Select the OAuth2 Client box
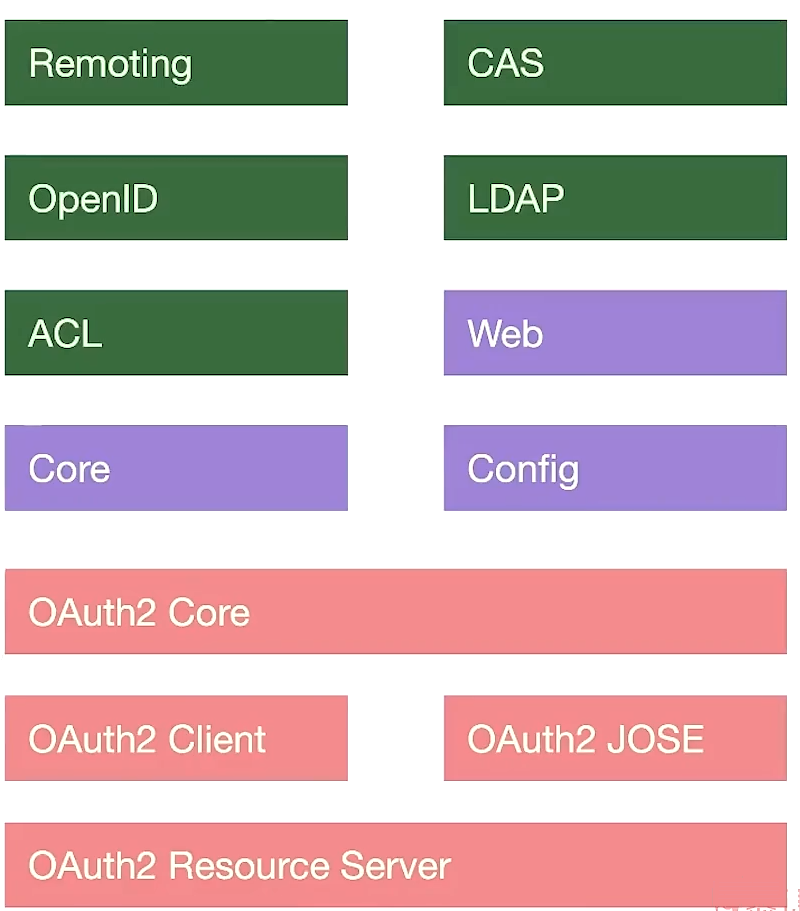The image size is (800, 911). [x=176, y=738]
